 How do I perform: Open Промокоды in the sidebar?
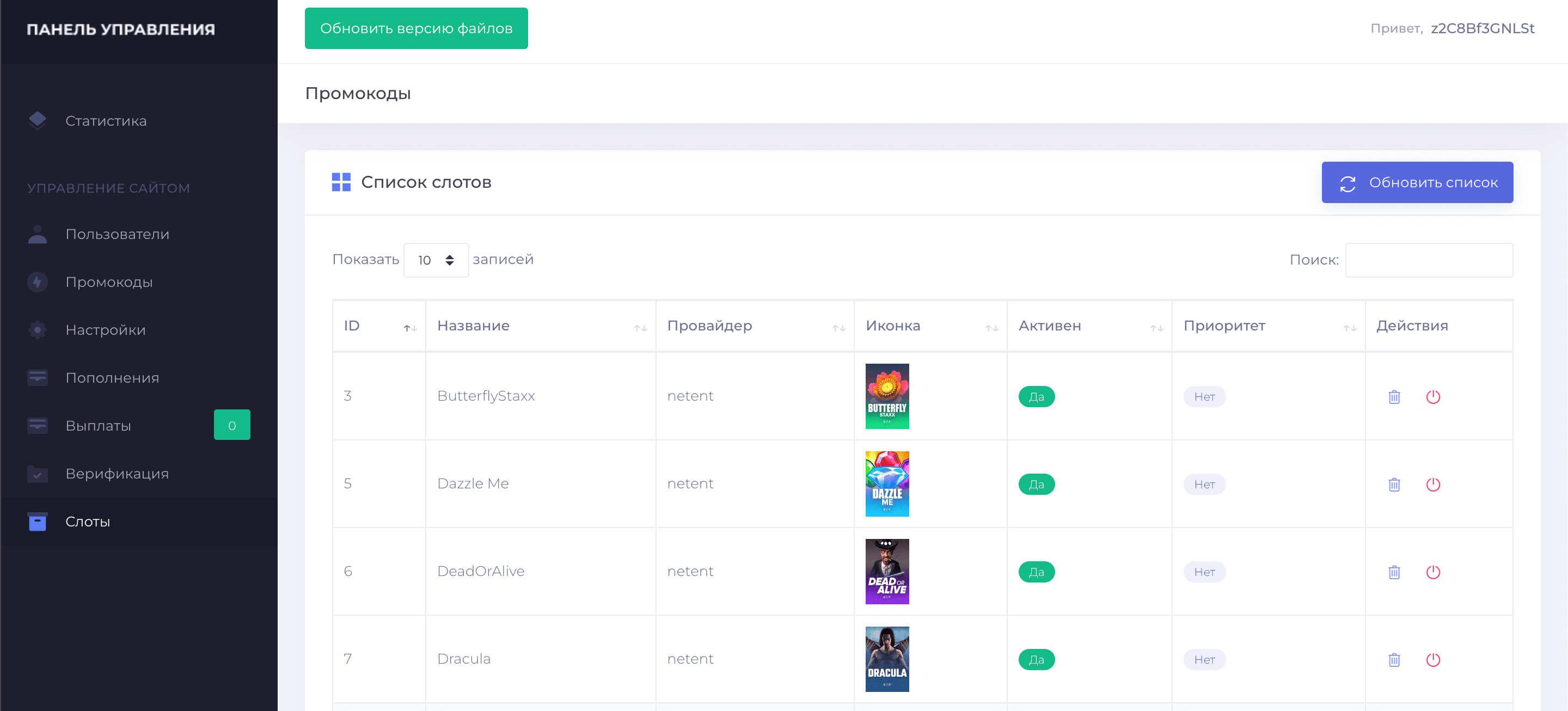[109, 282]
